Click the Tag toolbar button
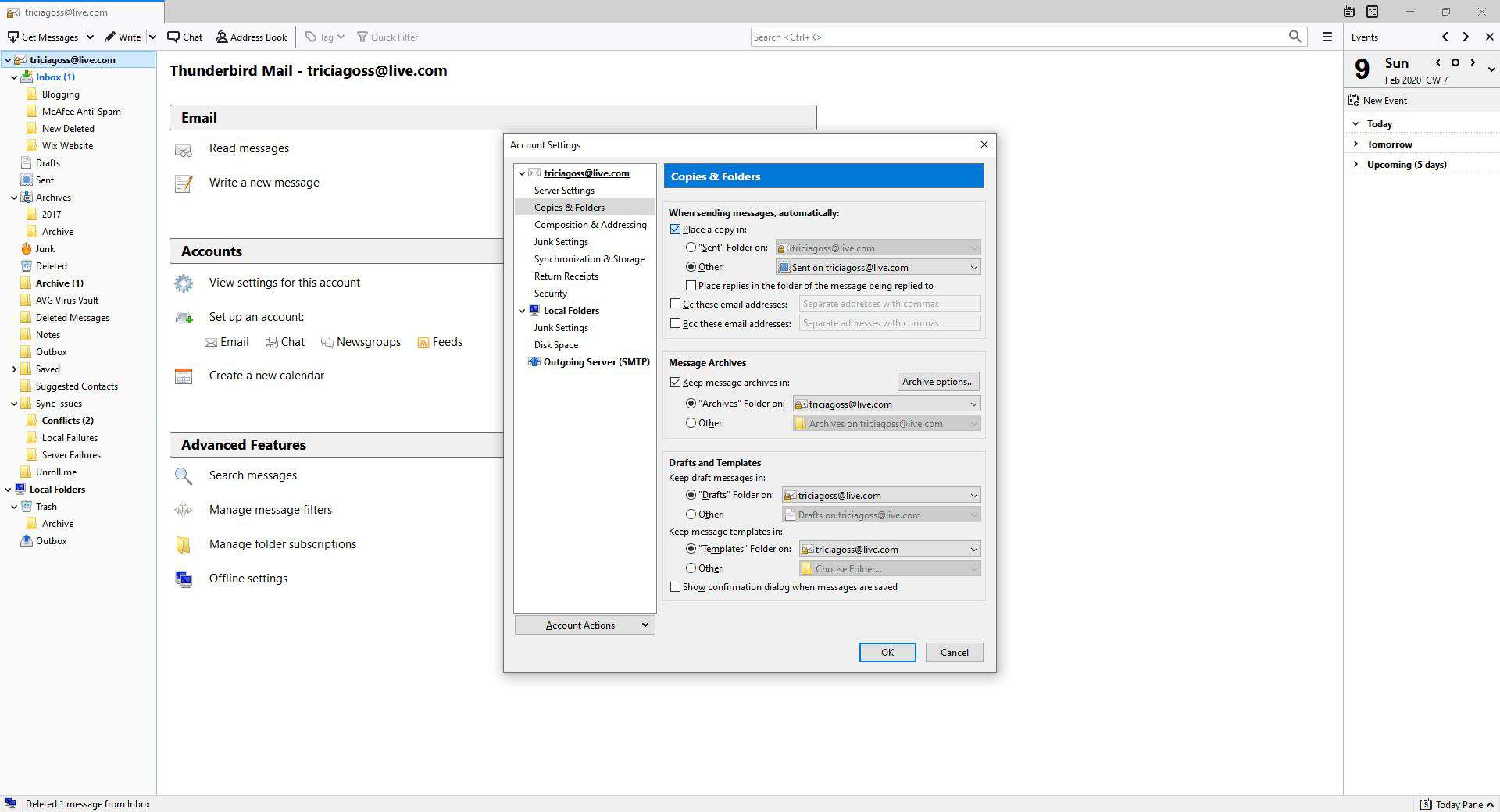The width and height of the screenshot is (1500, 812). tap(324, 37)
